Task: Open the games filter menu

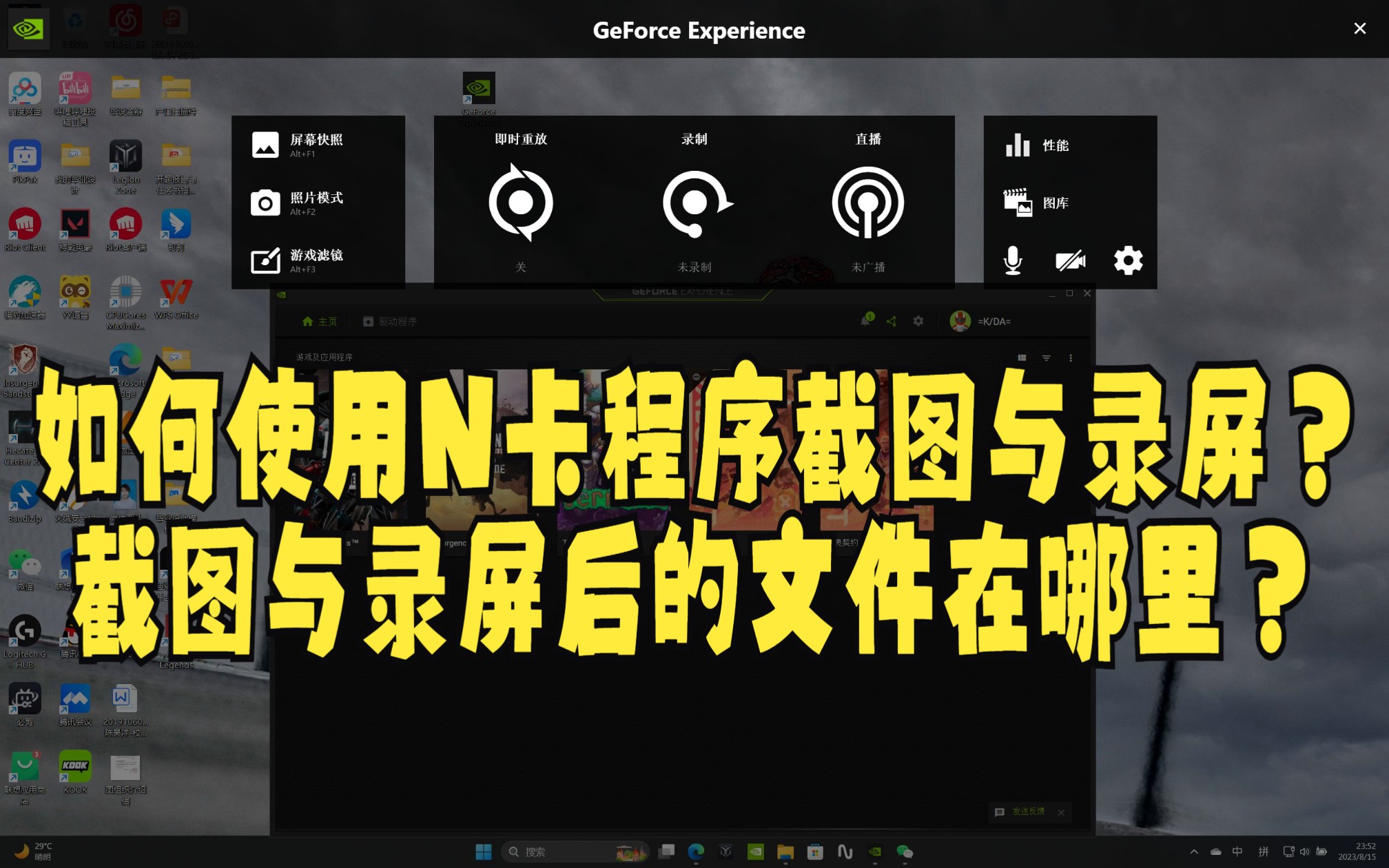Action: click(x=1046, y=358)
